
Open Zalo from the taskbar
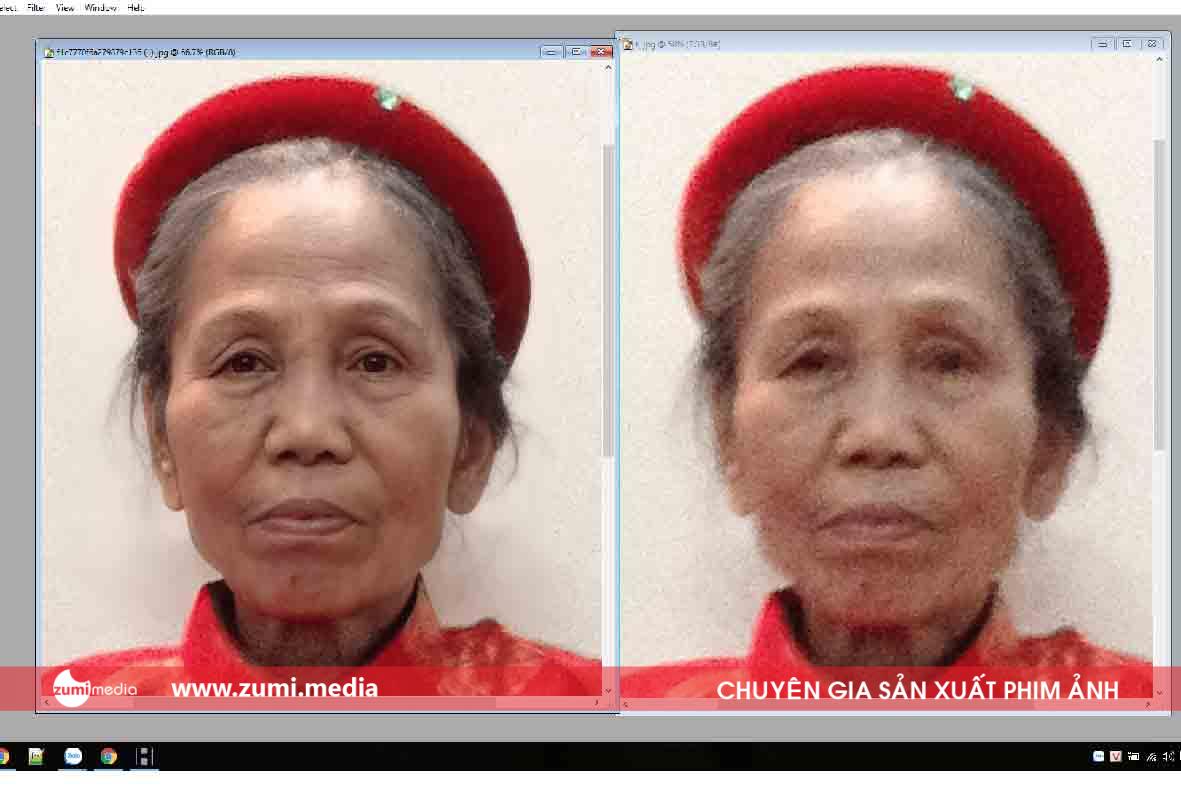[x=73, y=756]
